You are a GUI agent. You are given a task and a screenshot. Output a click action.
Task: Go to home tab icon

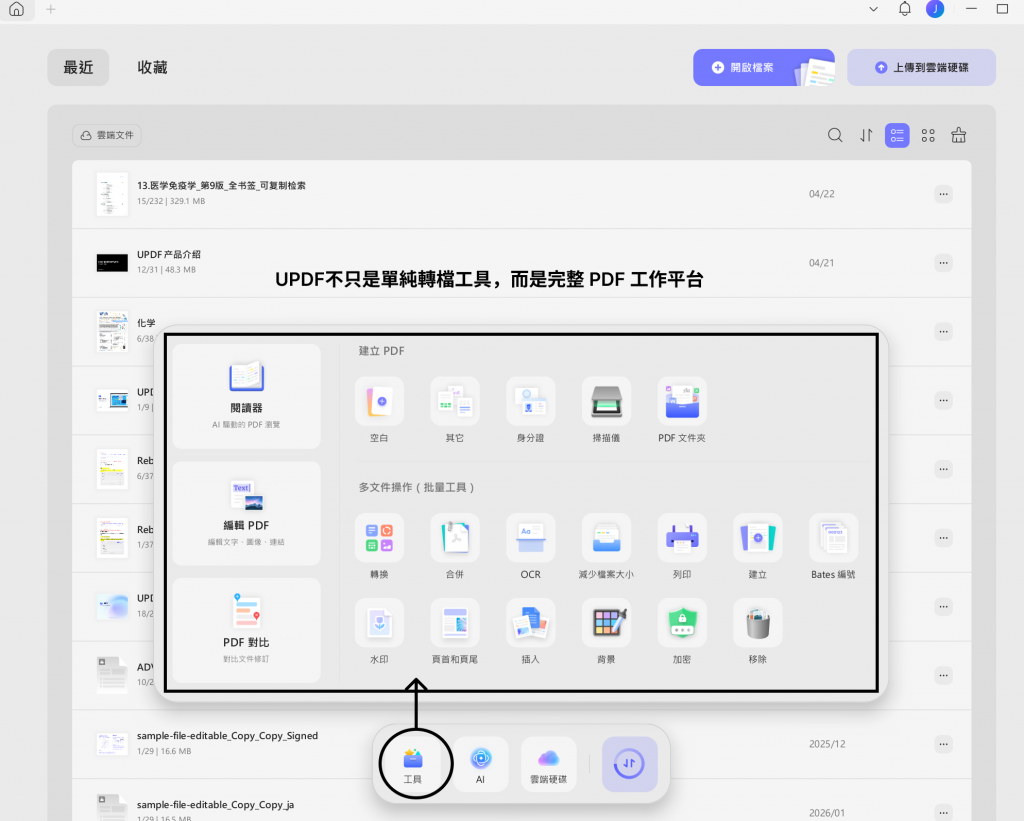[x=16, y=9]
